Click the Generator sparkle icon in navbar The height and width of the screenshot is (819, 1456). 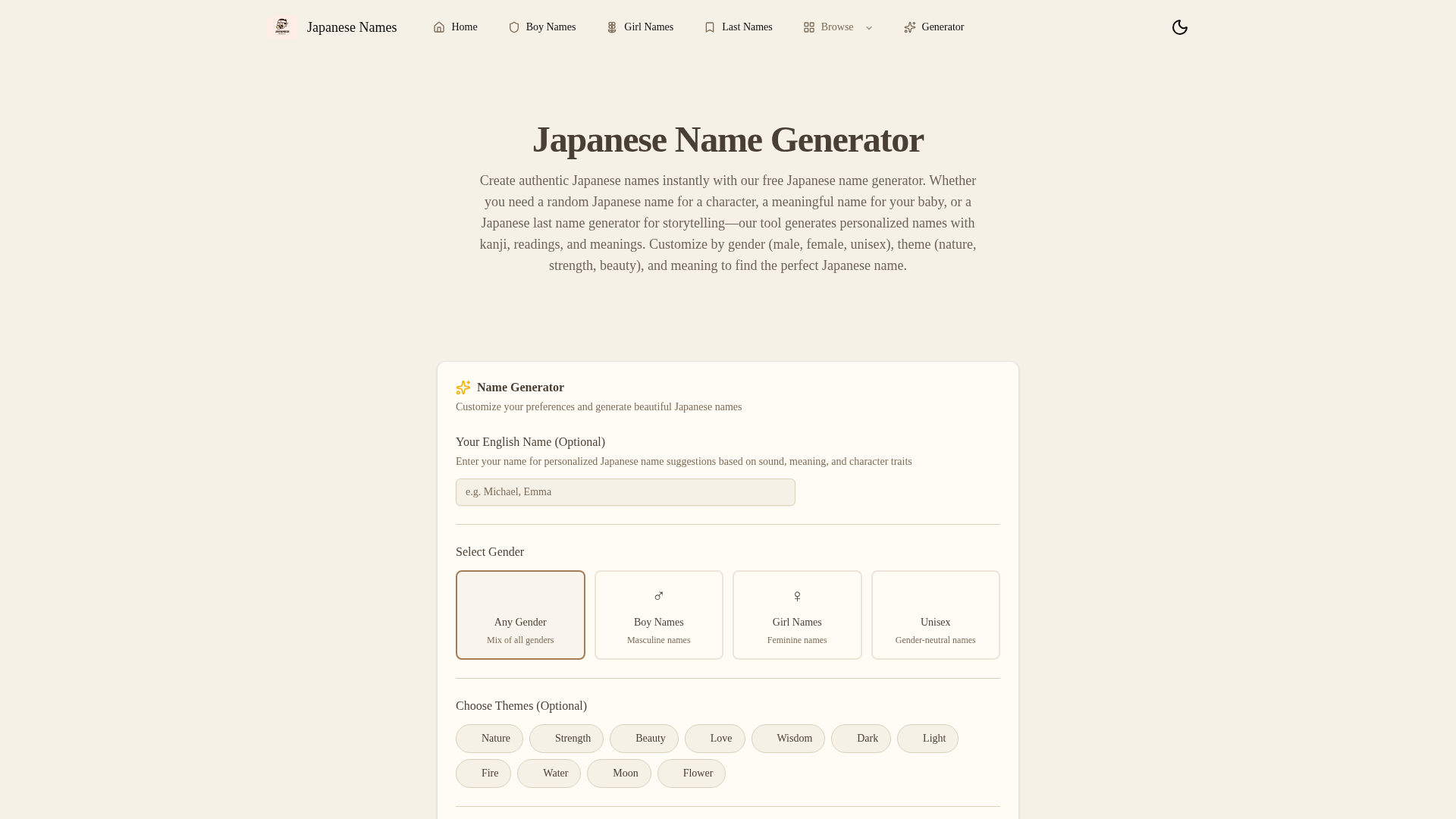[x=910, y=27]
